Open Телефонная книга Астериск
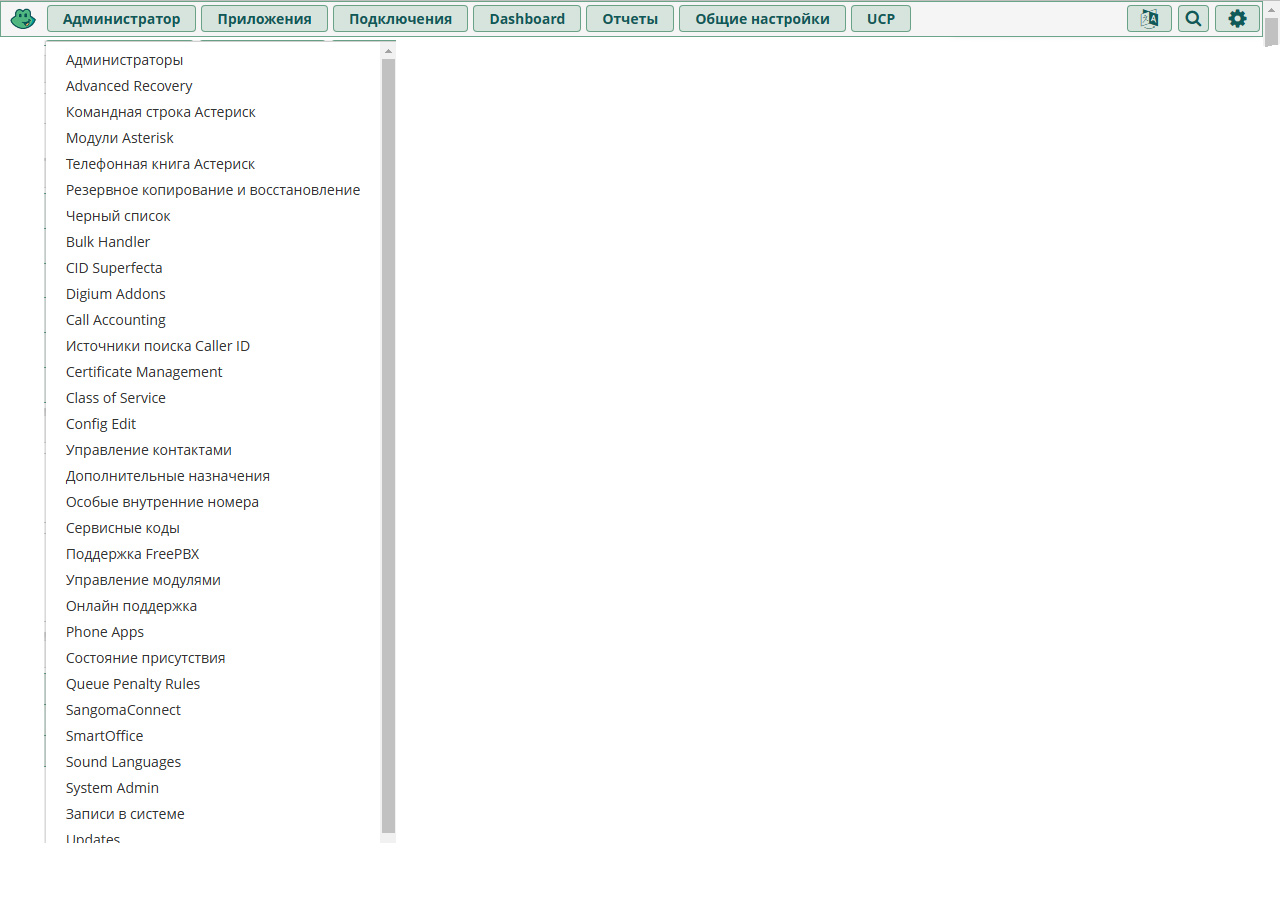Image resolution: width=1280 pixels, height=904 pixels. [160, 164]
